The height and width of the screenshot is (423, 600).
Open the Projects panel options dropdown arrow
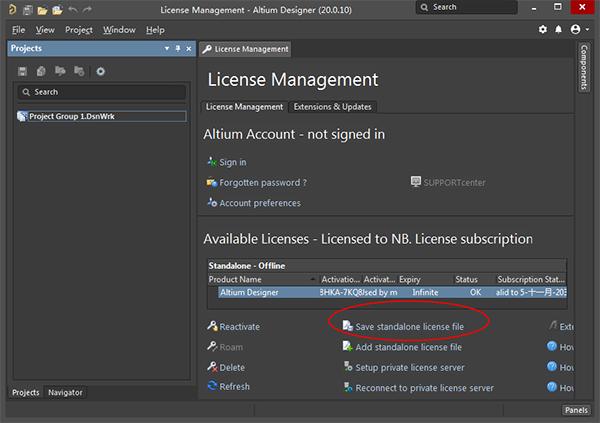point(167,49)
